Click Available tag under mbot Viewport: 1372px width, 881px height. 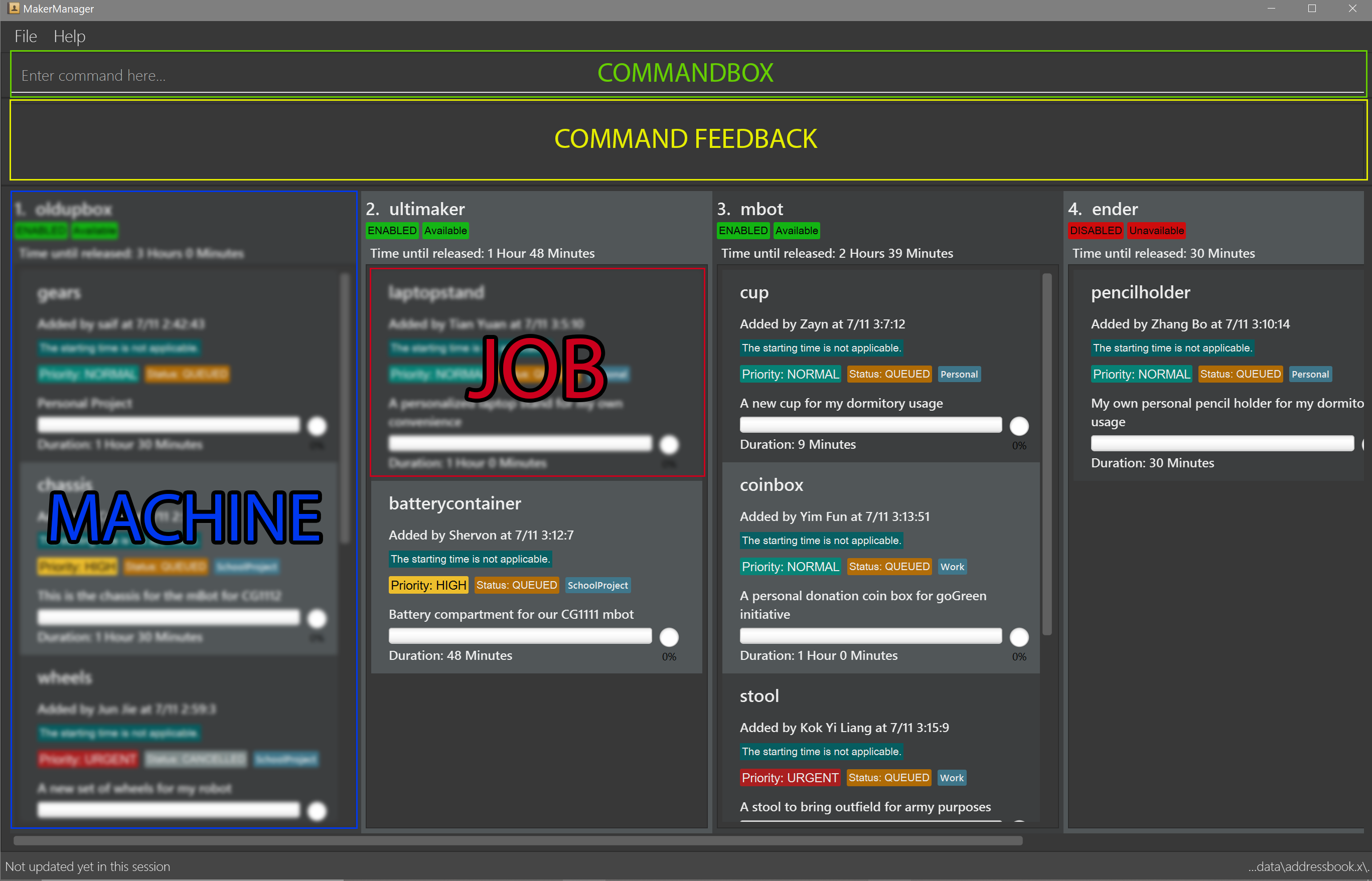click(x=797, y=231)
